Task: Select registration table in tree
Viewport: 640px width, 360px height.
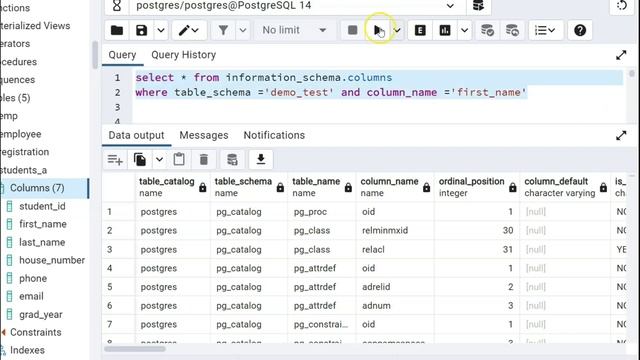Action: point(25,152)
